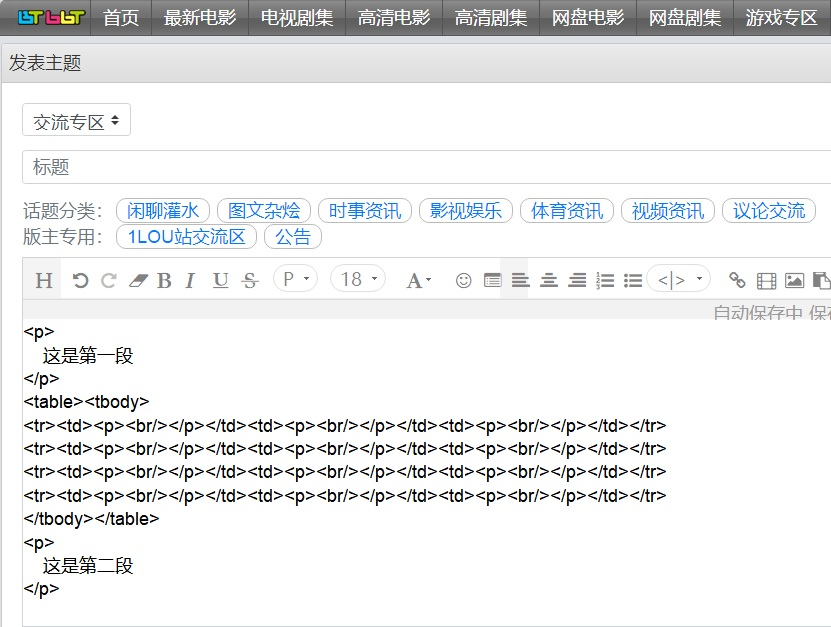Screen dimensions: 831x627
Task: Click the 这是第一段 text in the editor
Action: click(88, 356)
